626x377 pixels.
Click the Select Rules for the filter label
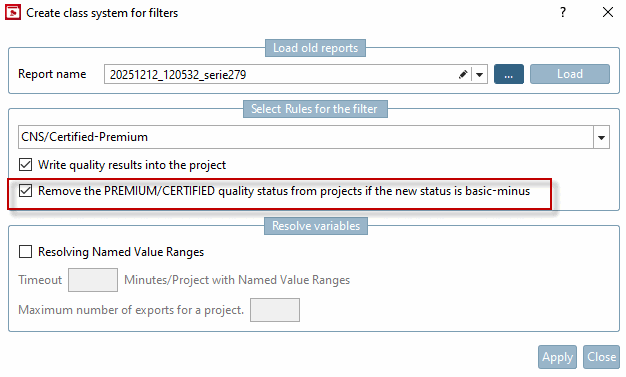315,109
